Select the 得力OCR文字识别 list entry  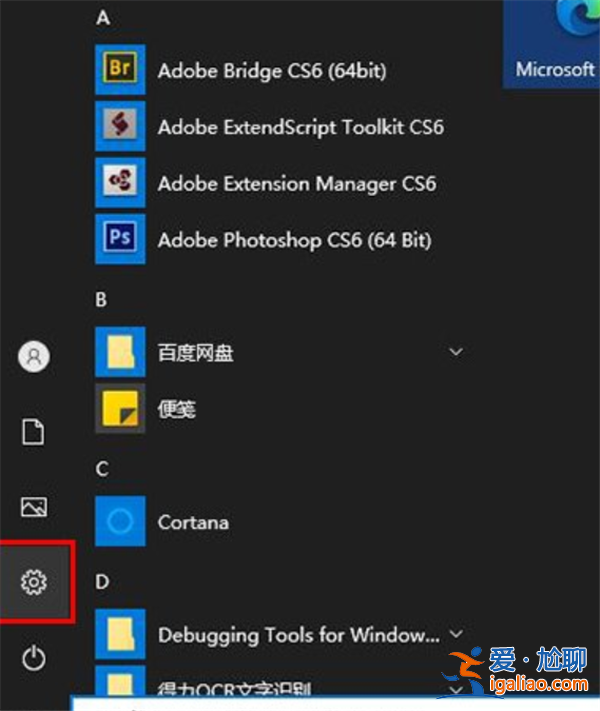pos(234,690)
